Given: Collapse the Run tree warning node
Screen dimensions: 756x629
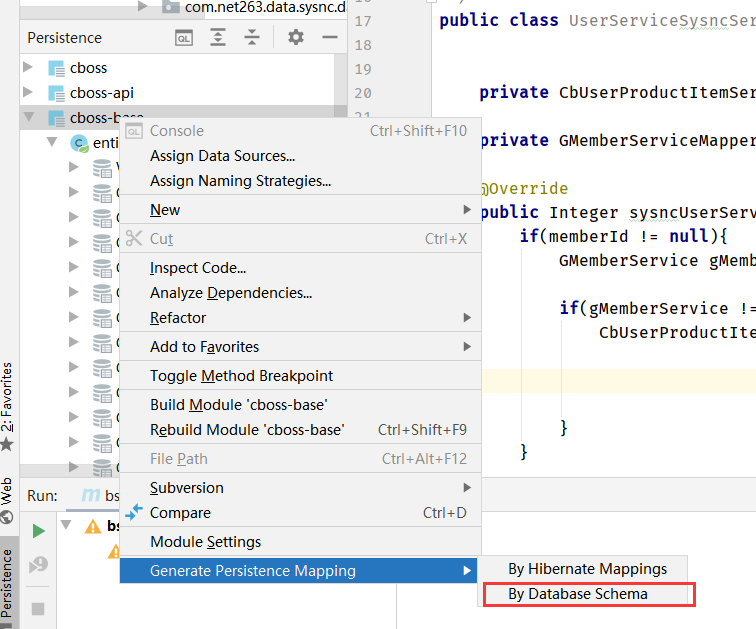Looking at the screenshot, I should coord(66,525).
